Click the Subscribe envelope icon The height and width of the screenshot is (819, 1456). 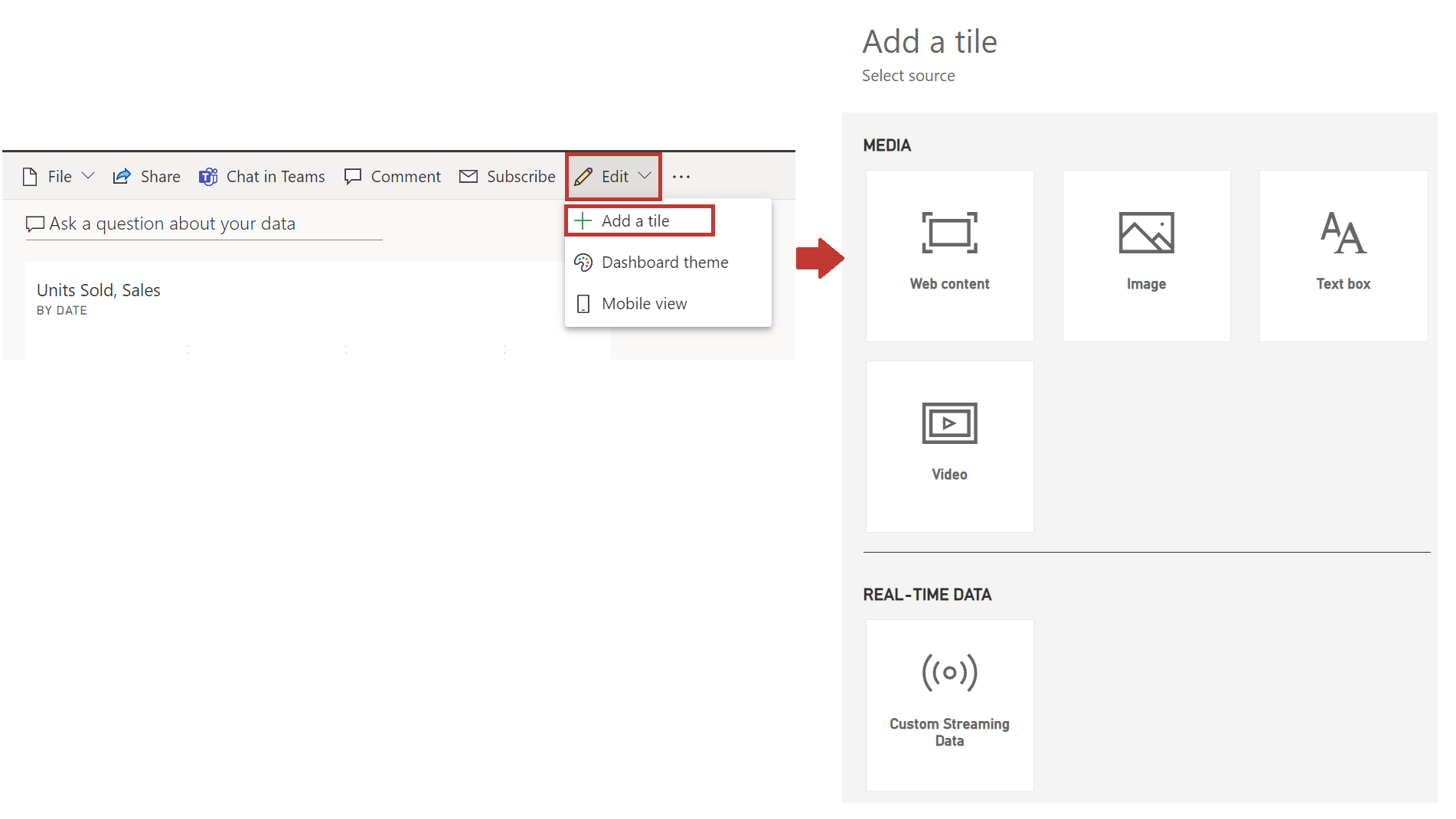pyautogui.click(x=468, y=177)
